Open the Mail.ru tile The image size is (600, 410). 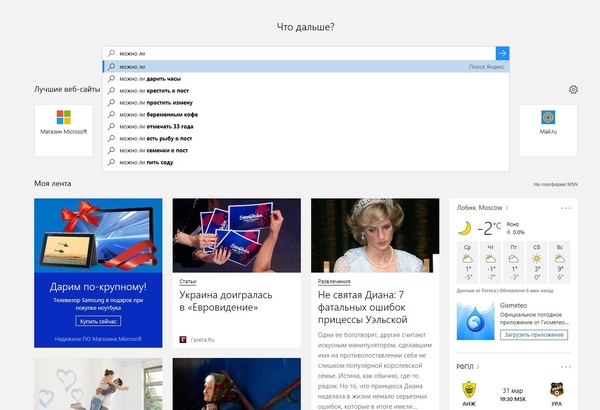(x=548, y=130)
